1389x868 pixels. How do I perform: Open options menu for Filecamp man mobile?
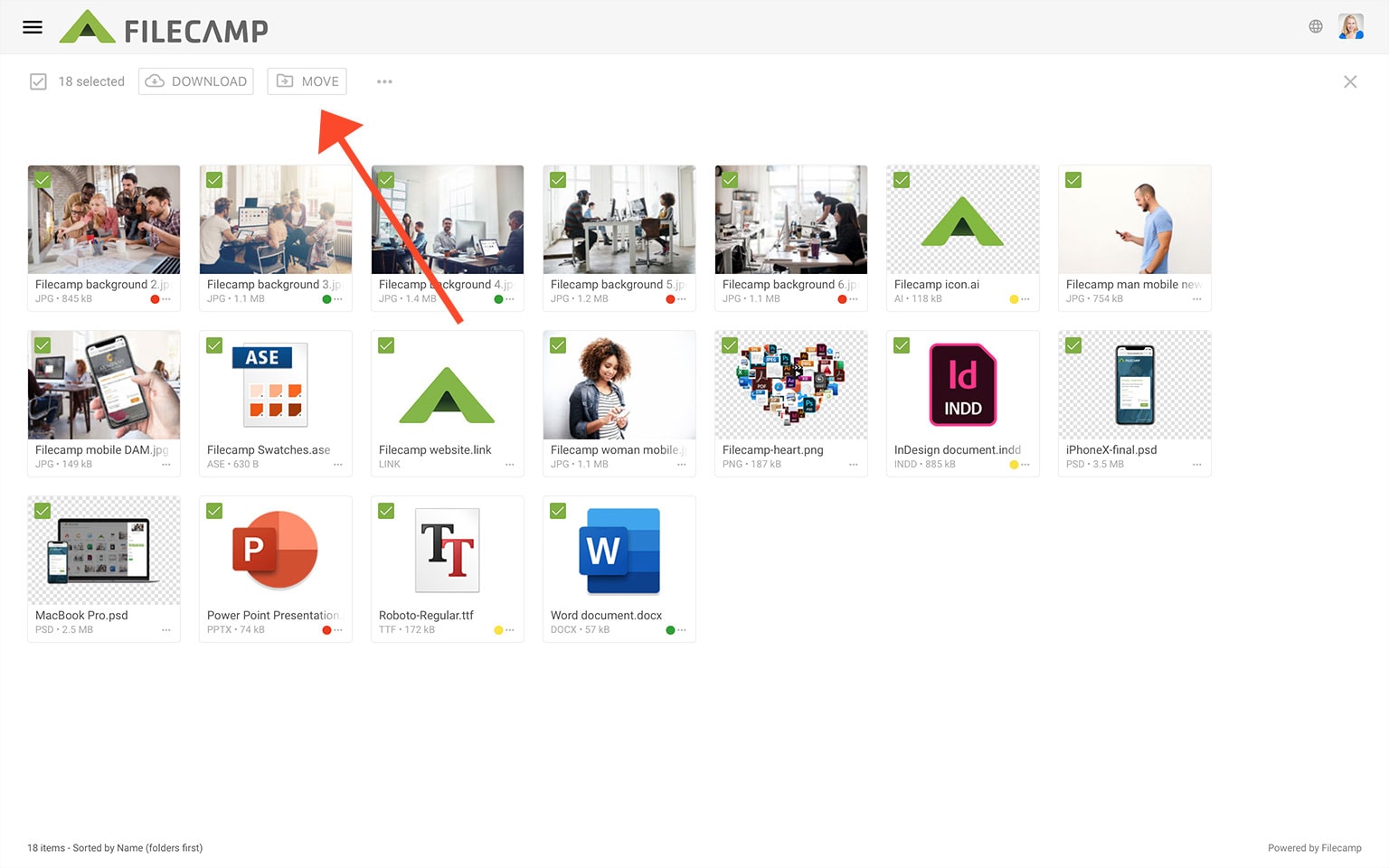(x=1197, y=299)
